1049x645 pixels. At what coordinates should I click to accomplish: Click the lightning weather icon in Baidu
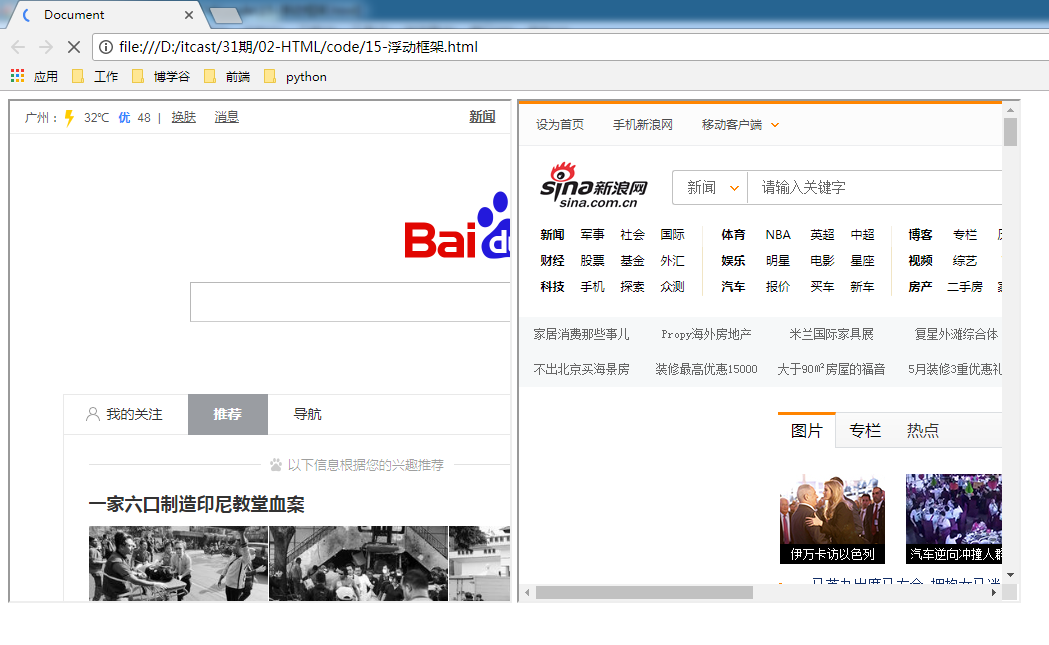pos(69,118)
